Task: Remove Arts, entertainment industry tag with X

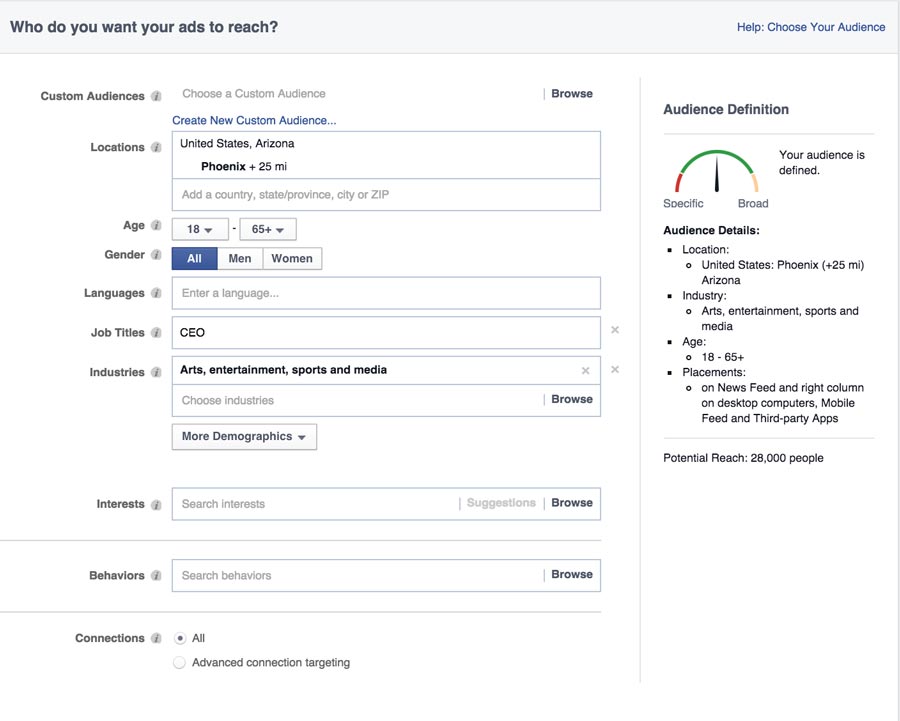Action: [x=586, y=371]
